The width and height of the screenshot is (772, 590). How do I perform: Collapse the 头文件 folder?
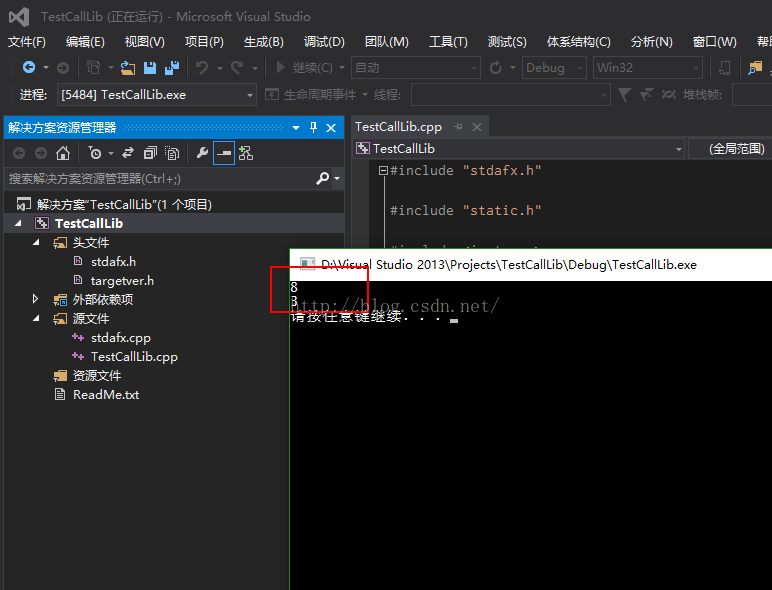pos(36,242)
